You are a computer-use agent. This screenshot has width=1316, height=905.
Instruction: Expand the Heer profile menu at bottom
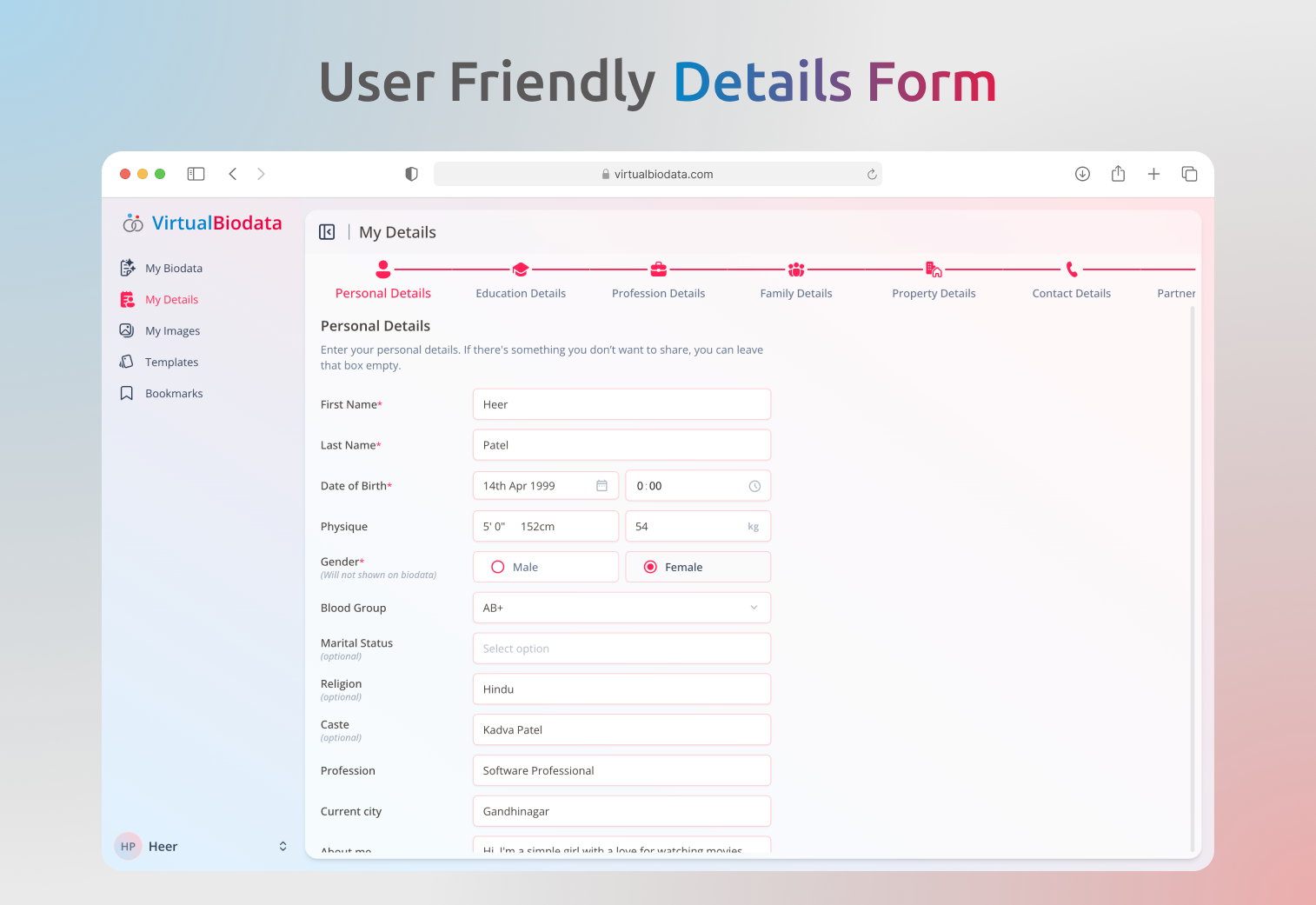[x=282, y=846]
